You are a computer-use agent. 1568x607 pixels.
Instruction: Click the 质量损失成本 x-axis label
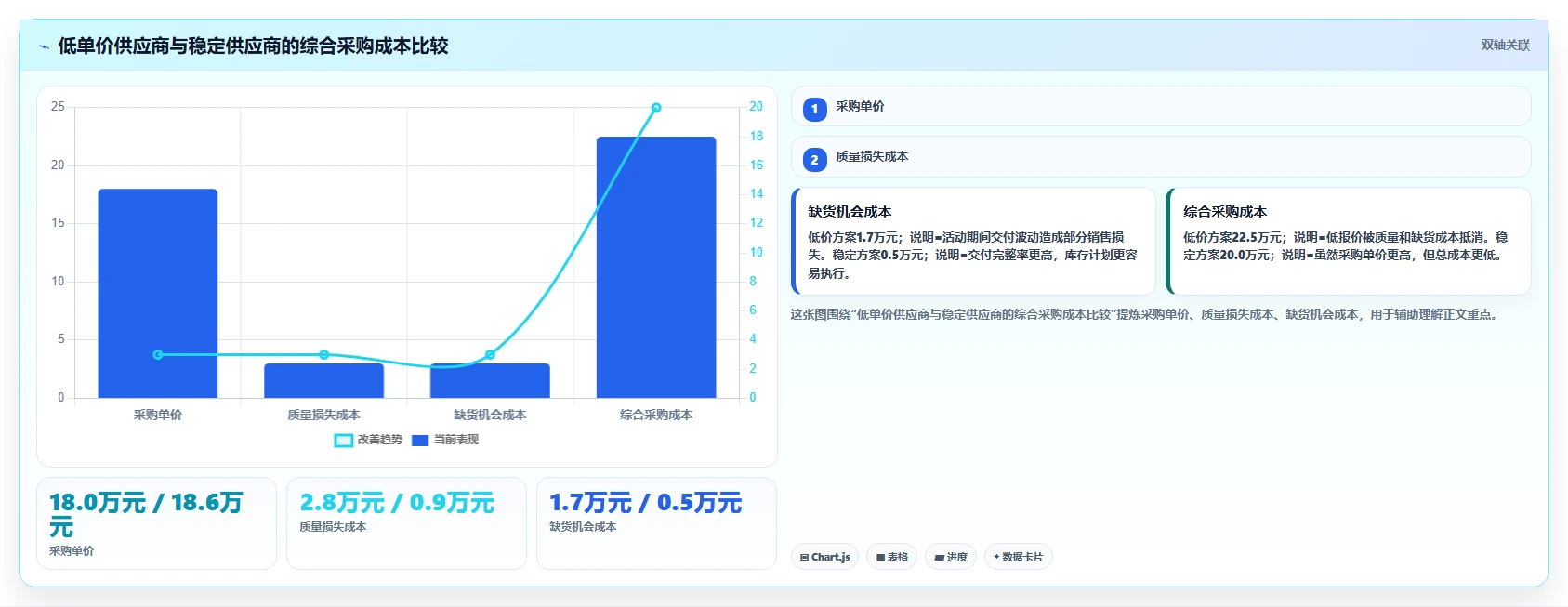coord(323,416)
